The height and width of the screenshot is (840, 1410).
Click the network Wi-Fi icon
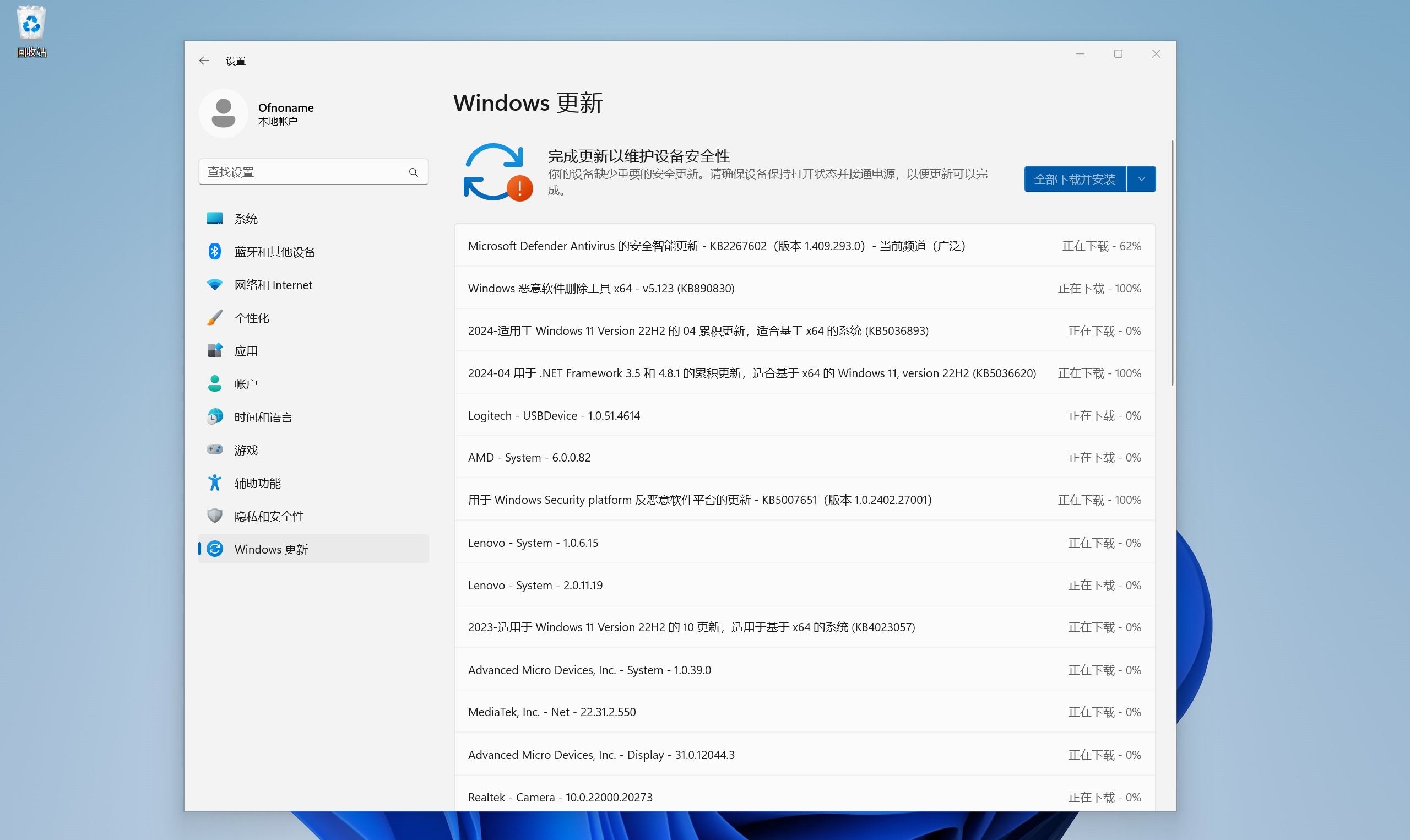(214, 285)
